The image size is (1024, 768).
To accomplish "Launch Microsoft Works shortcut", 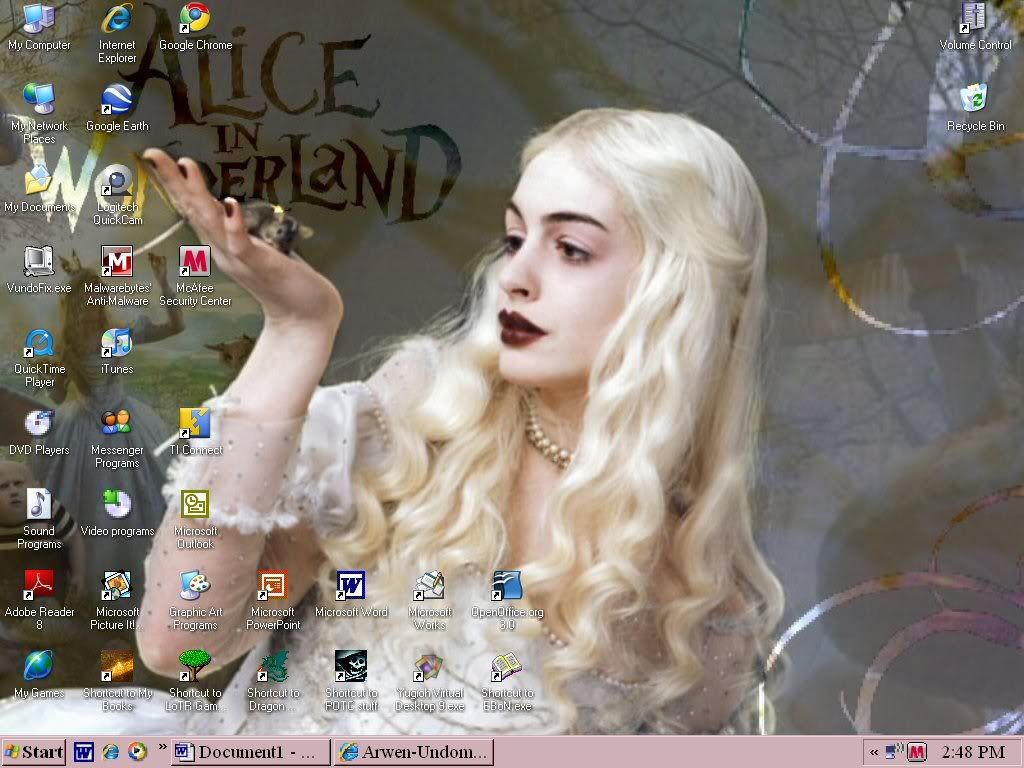I will [x=430, y=601].
